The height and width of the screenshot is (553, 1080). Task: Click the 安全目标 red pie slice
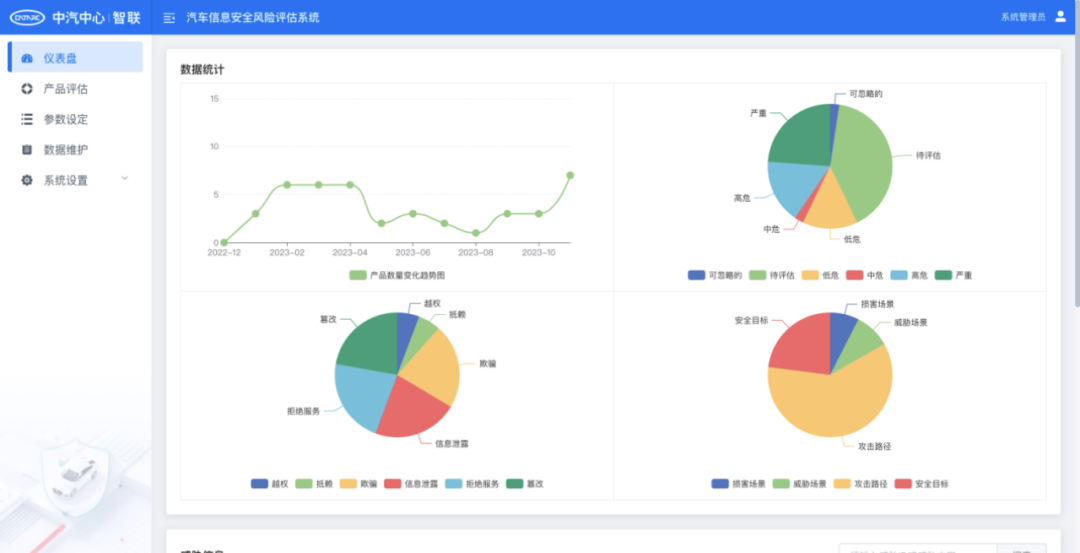click(x=802, y=344)
